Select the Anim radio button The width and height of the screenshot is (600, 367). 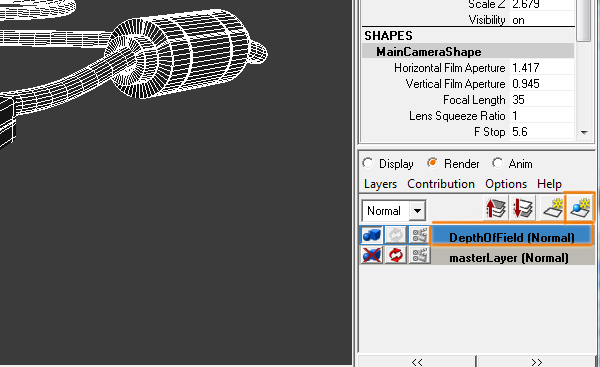click(497, 163)
